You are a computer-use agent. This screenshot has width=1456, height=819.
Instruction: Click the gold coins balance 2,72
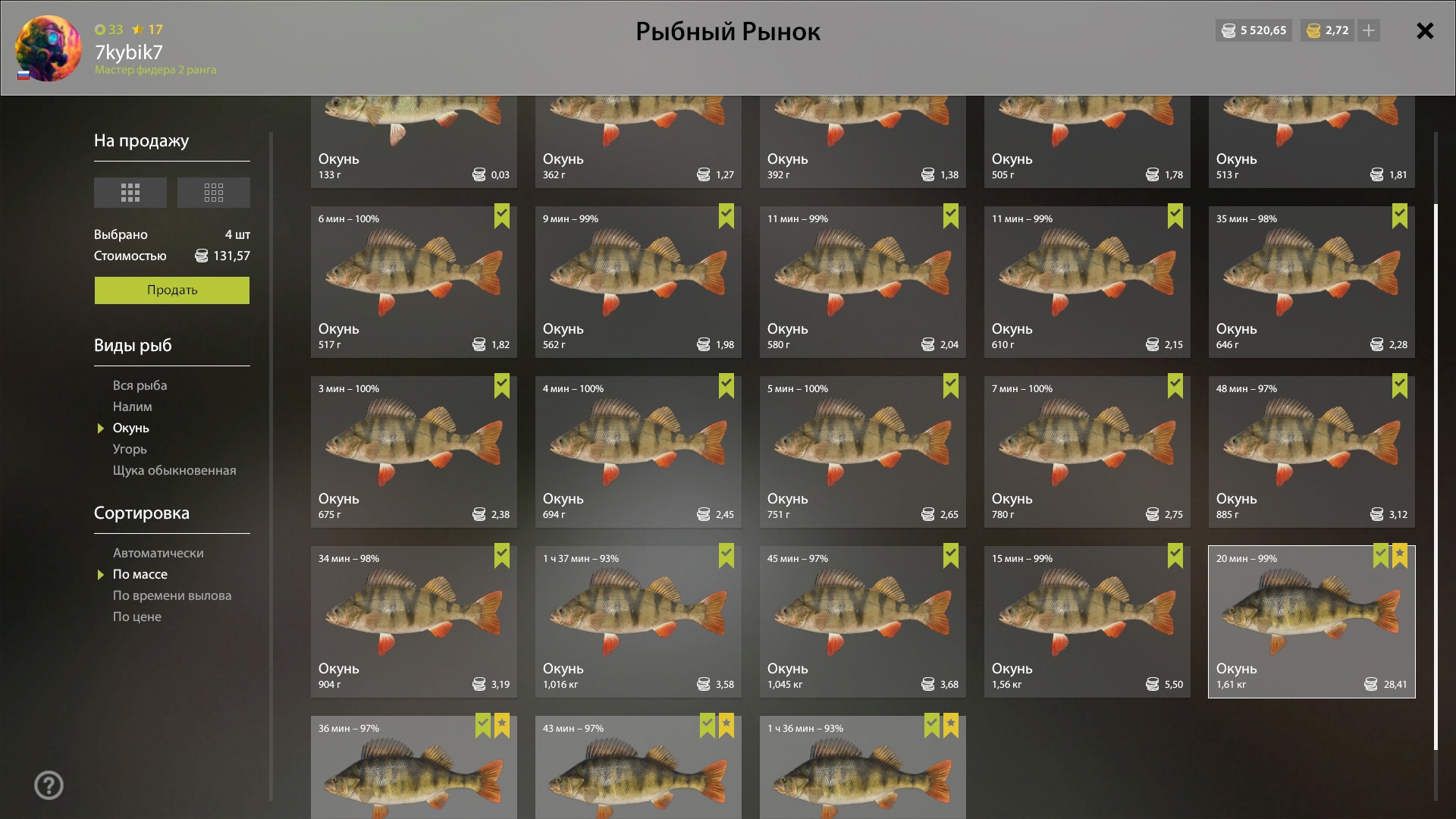(1327, 30)
